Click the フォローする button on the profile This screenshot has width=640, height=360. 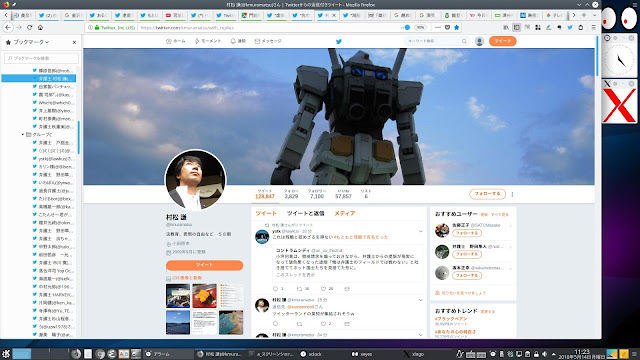coord(487,194)
